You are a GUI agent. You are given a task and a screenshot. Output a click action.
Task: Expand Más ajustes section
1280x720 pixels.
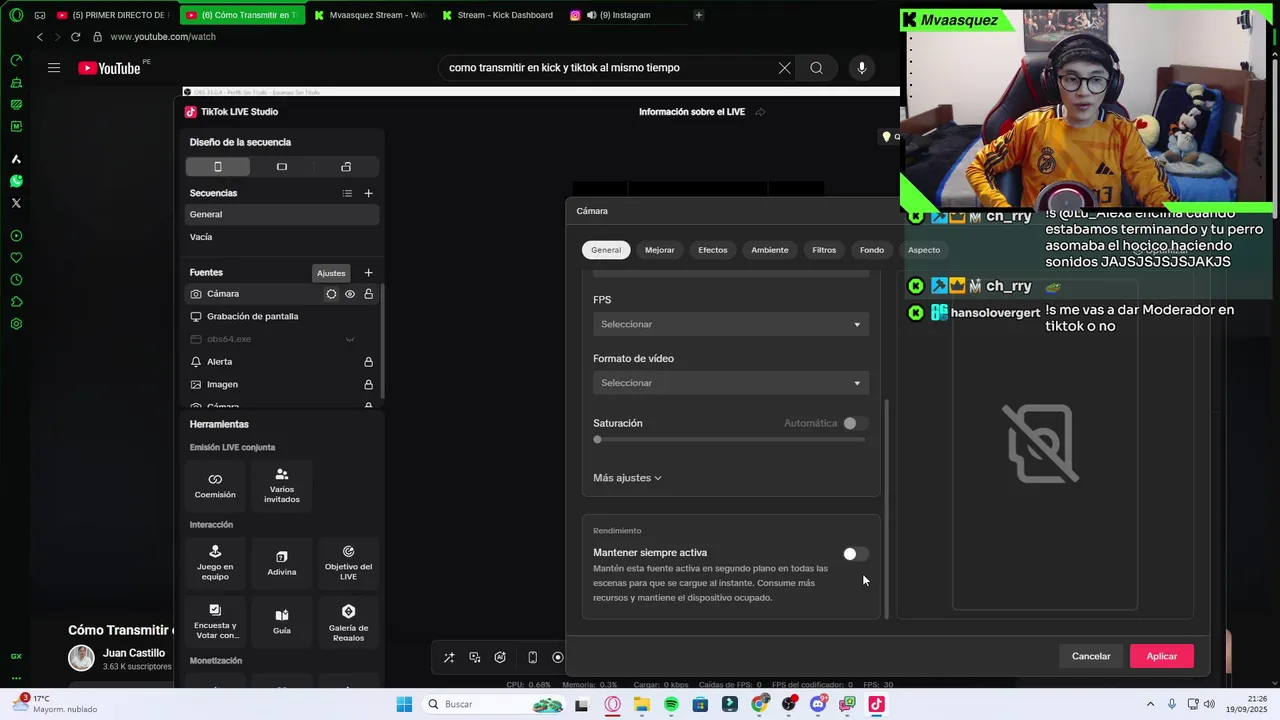(627, 478)
